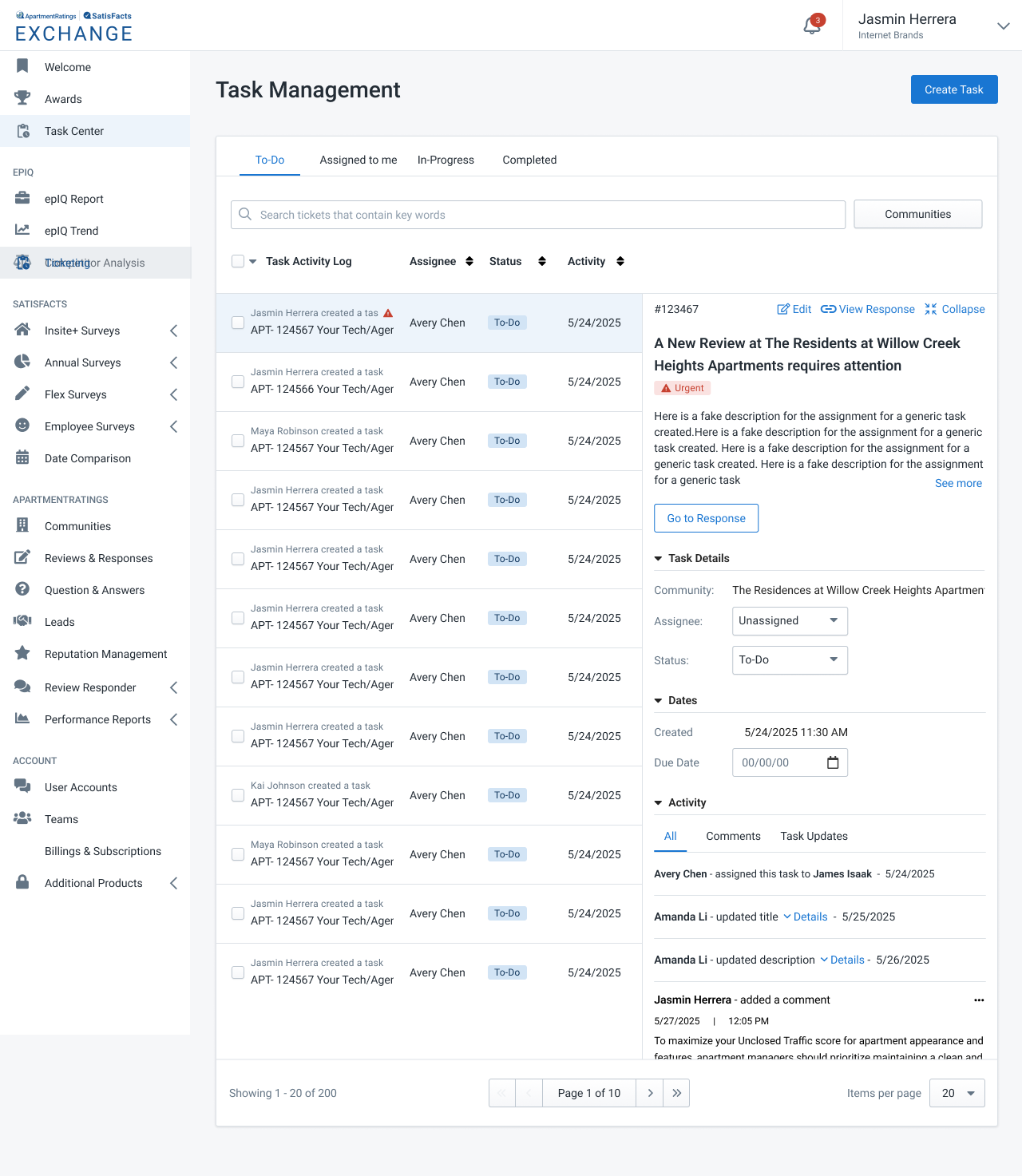Open the Comments tab under Activity
The width and height of the screenshot is (1022, 1176).
point(733,836)
